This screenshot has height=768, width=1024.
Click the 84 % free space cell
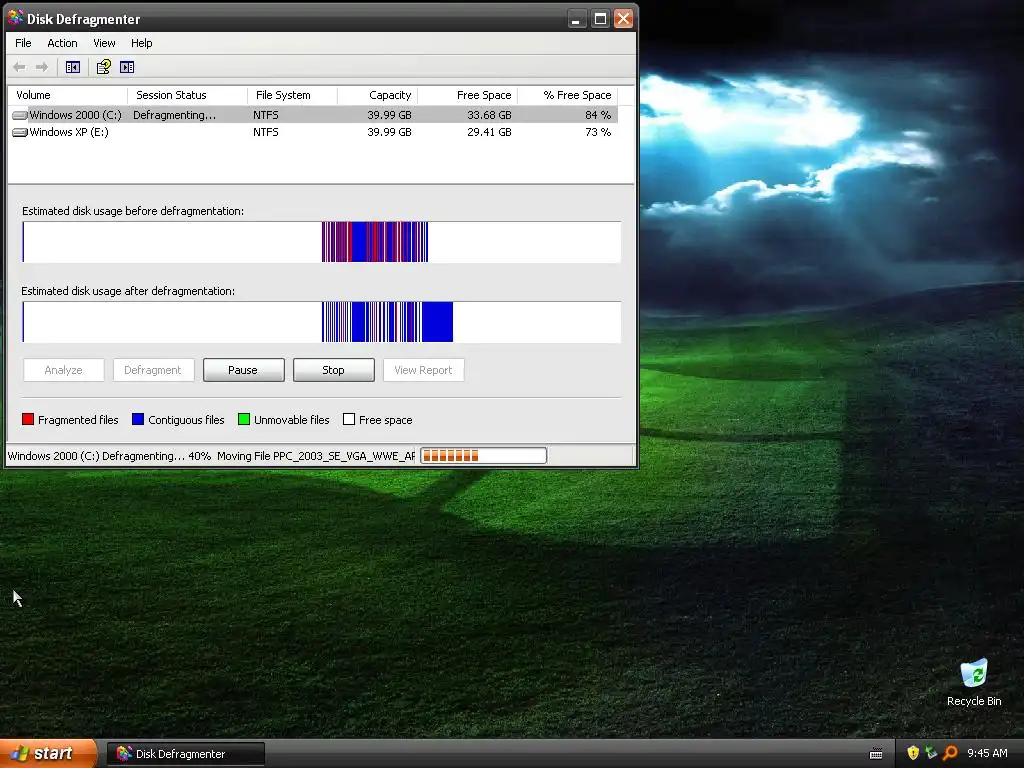598,115
